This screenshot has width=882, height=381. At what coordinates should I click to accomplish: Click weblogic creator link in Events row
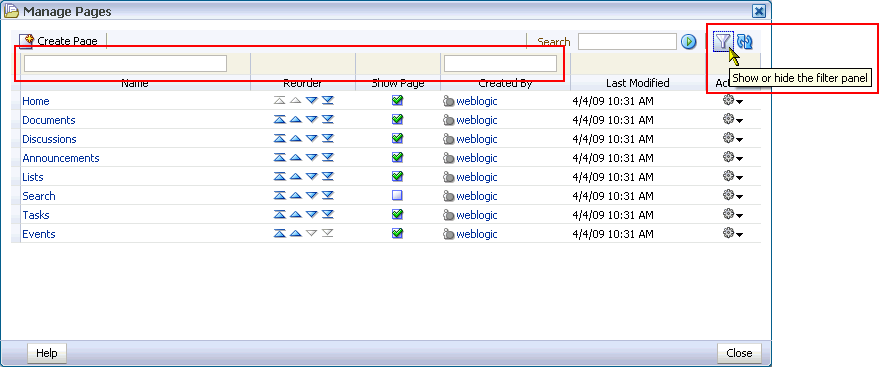point(476,234)
